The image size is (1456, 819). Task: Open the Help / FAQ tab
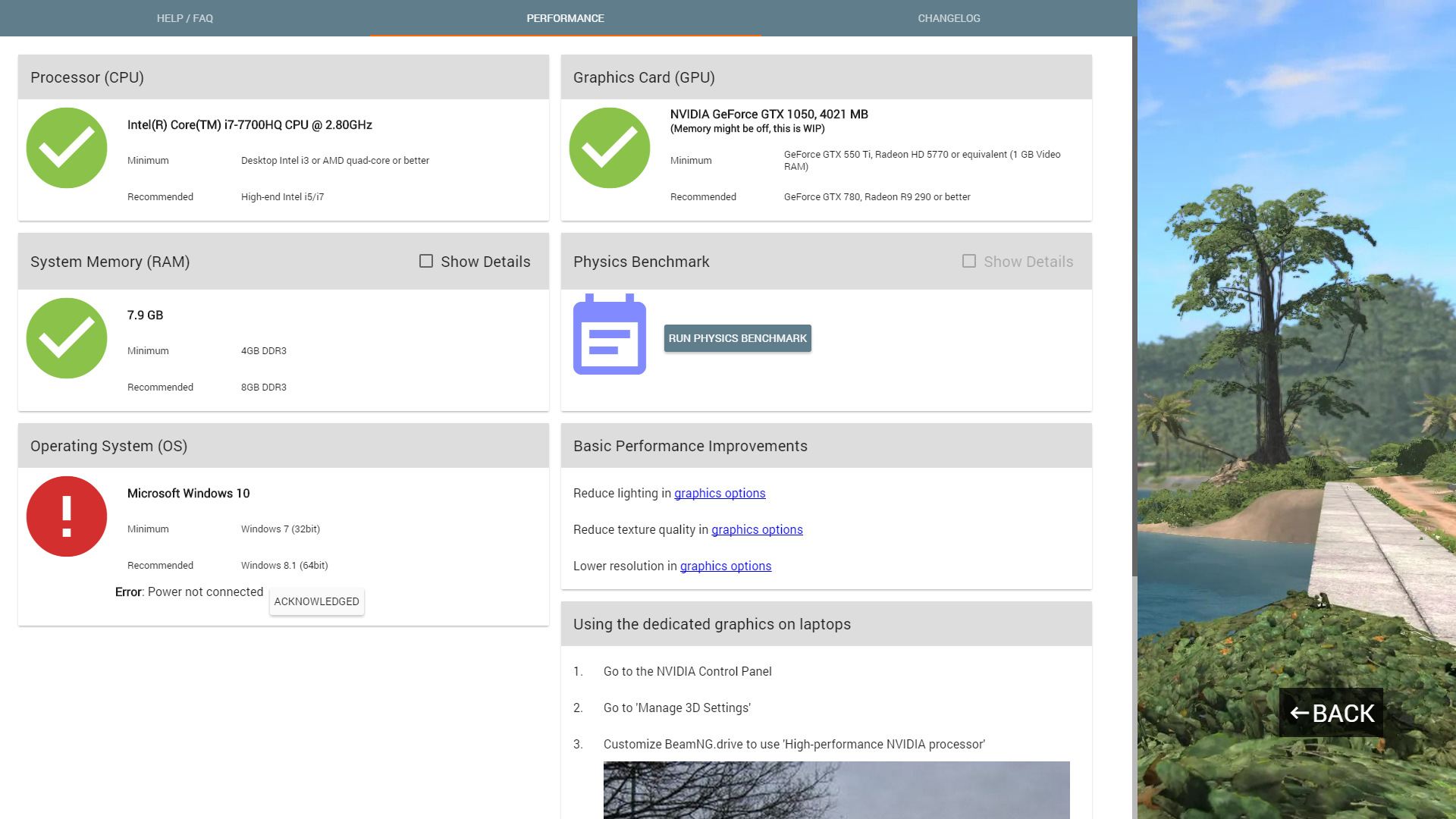[x=185, y=18]
